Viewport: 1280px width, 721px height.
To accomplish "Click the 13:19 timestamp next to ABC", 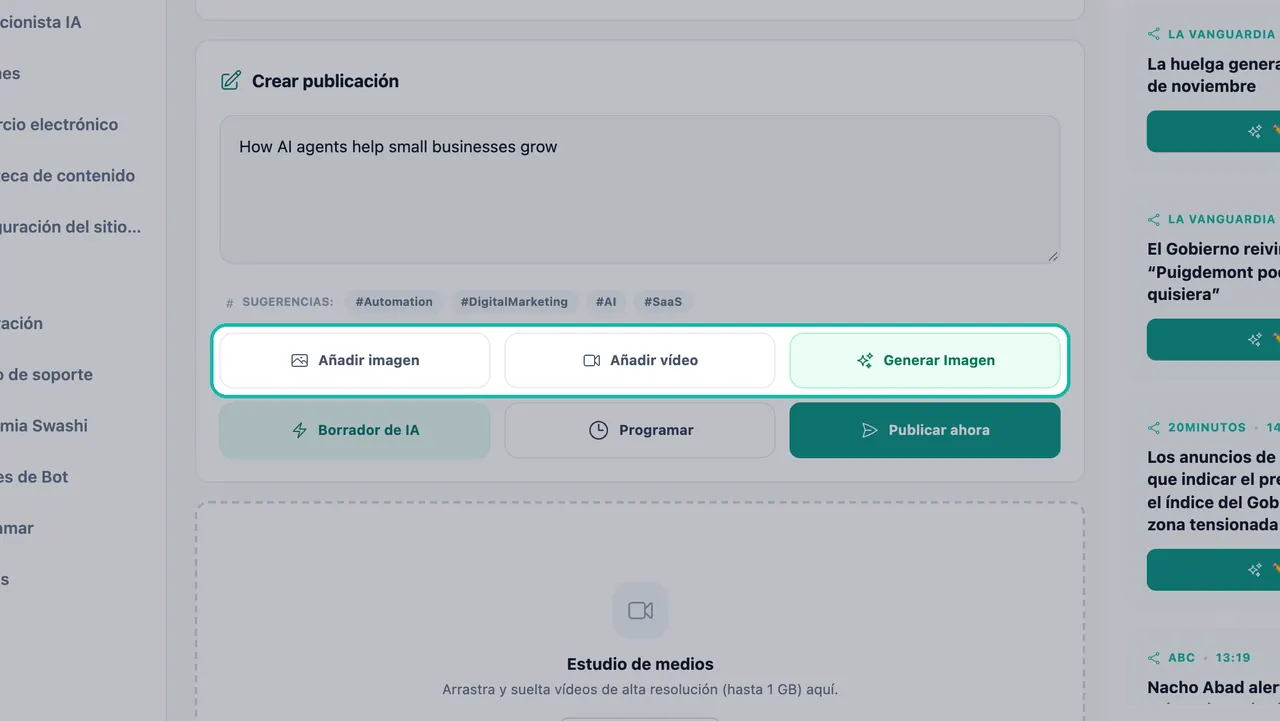I will [1234, 658].
